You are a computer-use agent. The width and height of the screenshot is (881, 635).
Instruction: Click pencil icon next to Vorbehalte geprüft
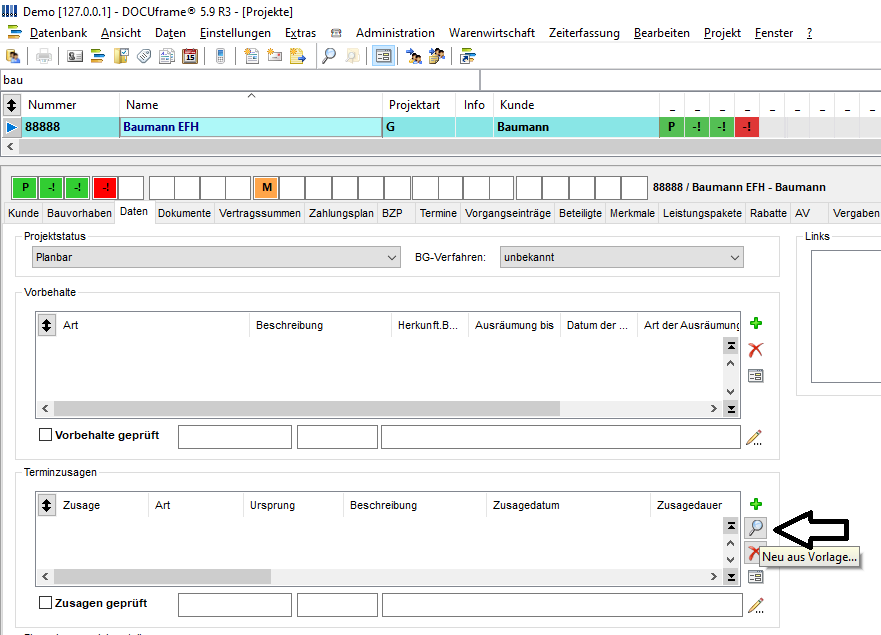point(754,437)
